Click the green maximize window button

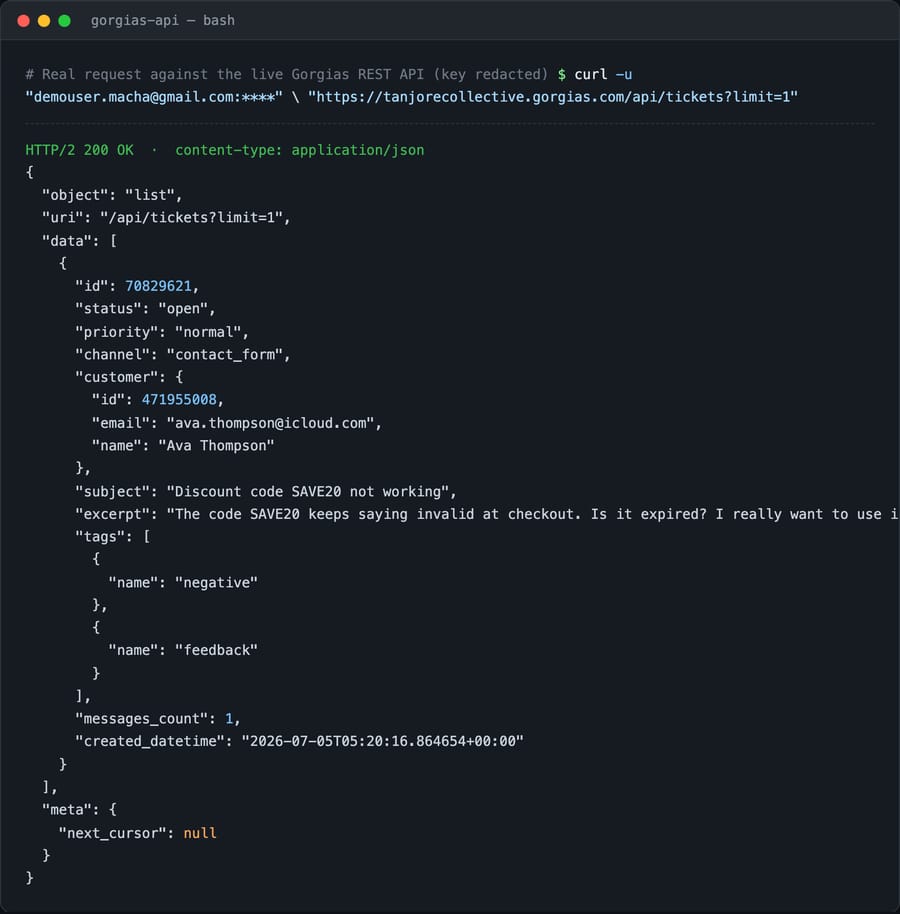pyautogui.click(x=65, y=21)
